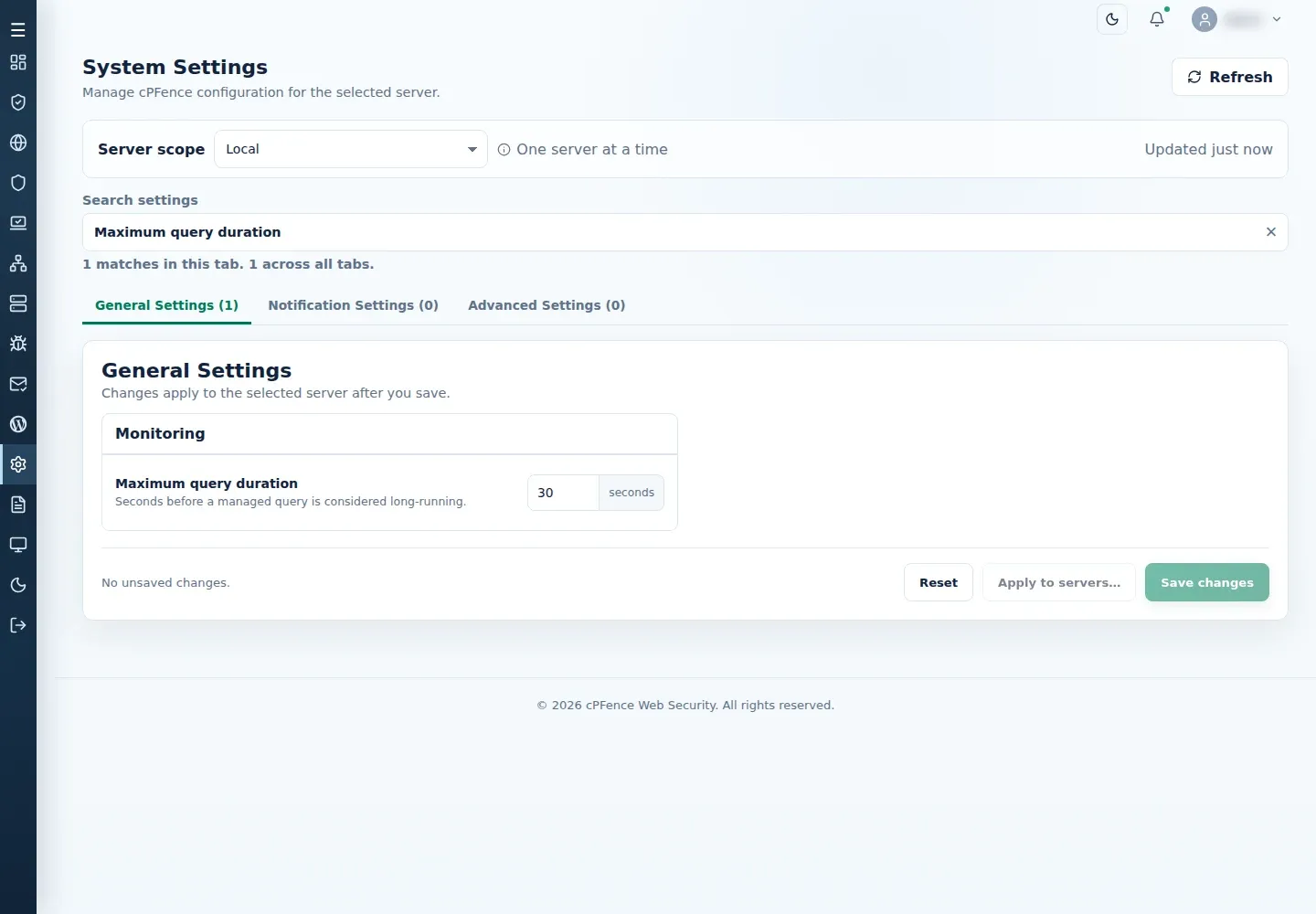Click Apply to servers... button
Viewport: 1316px width, 914px height.
pos(1059,582)
